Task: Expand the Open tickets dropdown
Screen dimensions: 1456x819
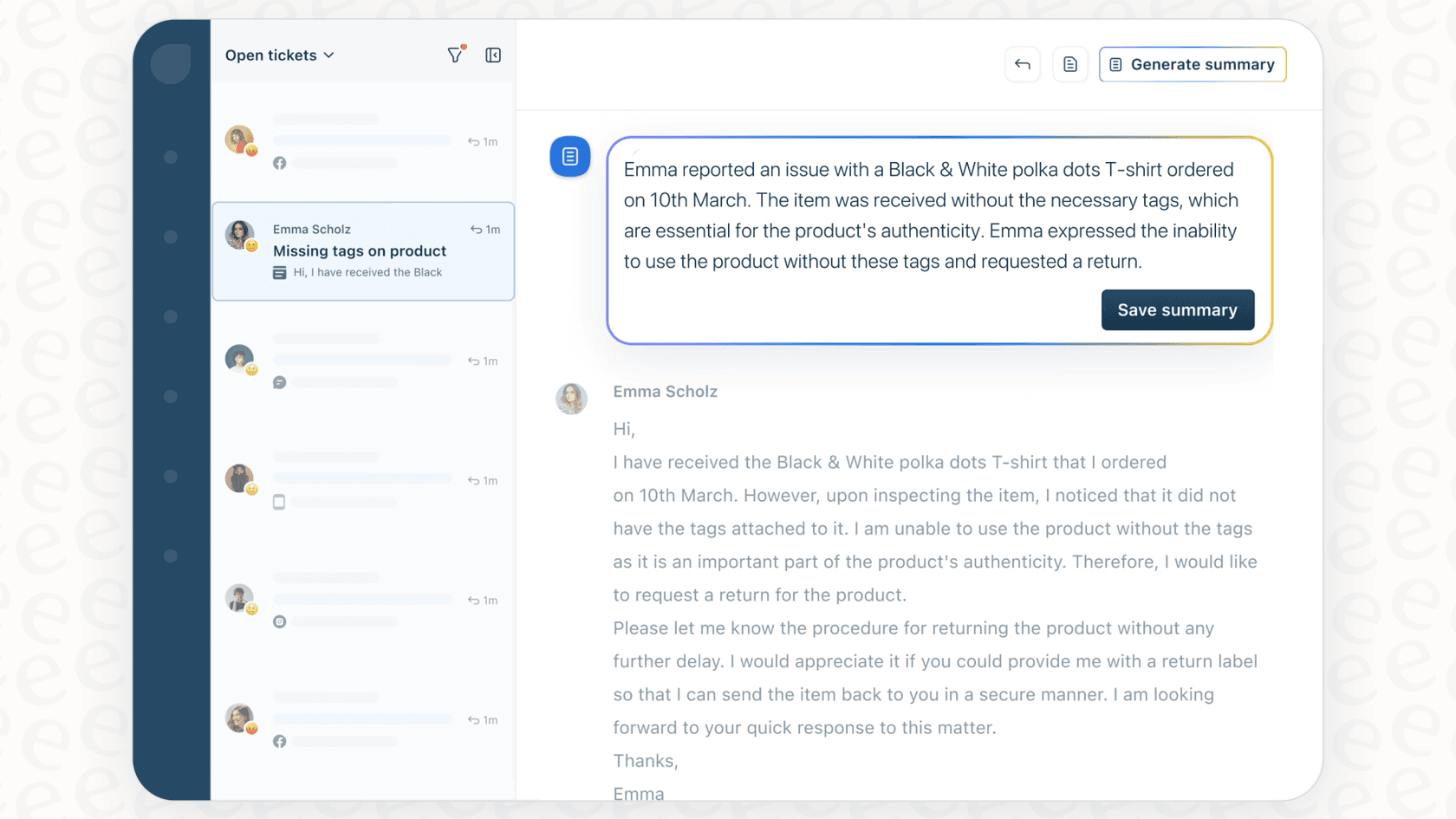Action: pos(279,55)
